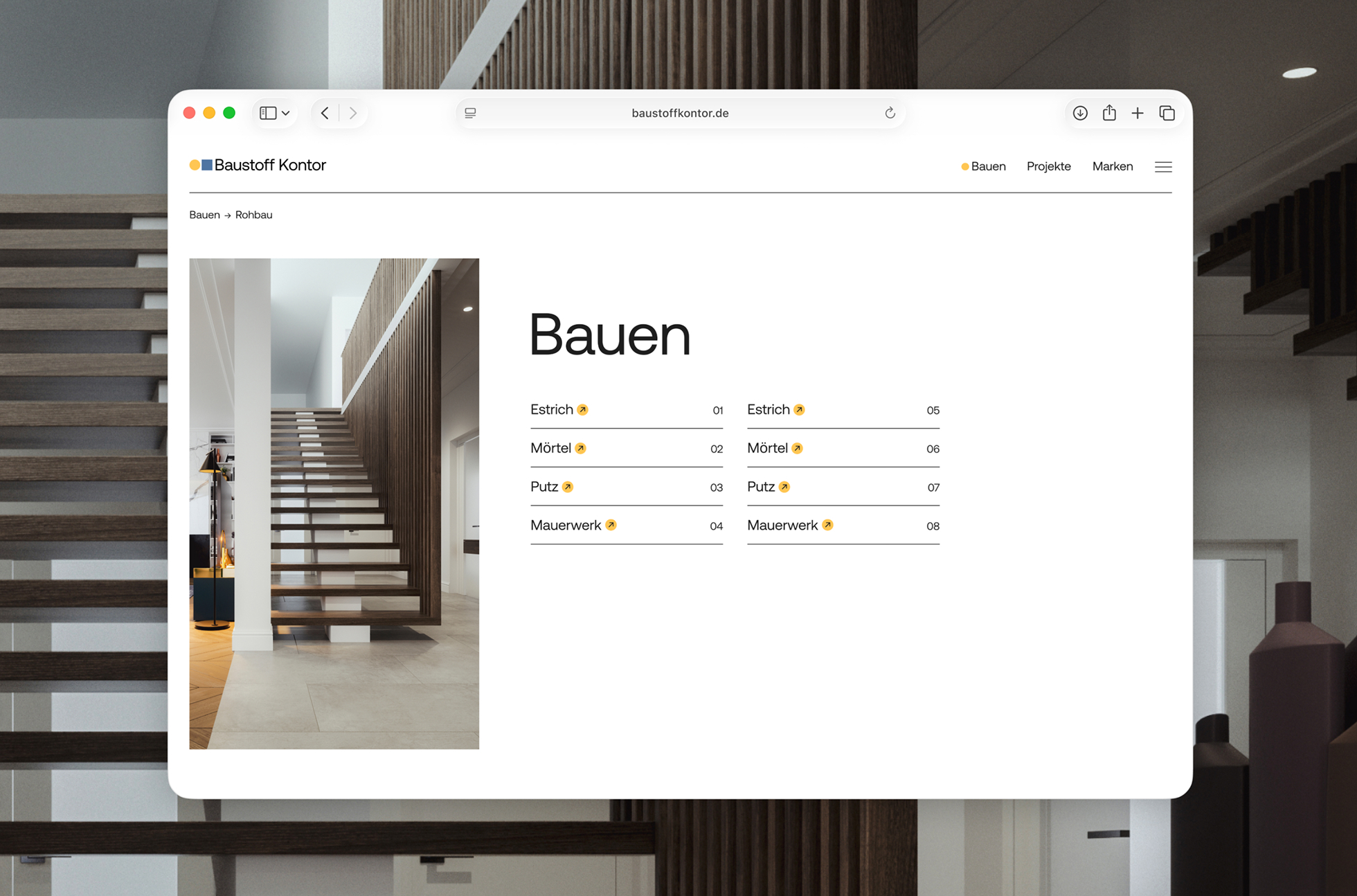
Task: Click the Baustoff Kontor logo
Action: pyautogui.click(x=258, y=165)
